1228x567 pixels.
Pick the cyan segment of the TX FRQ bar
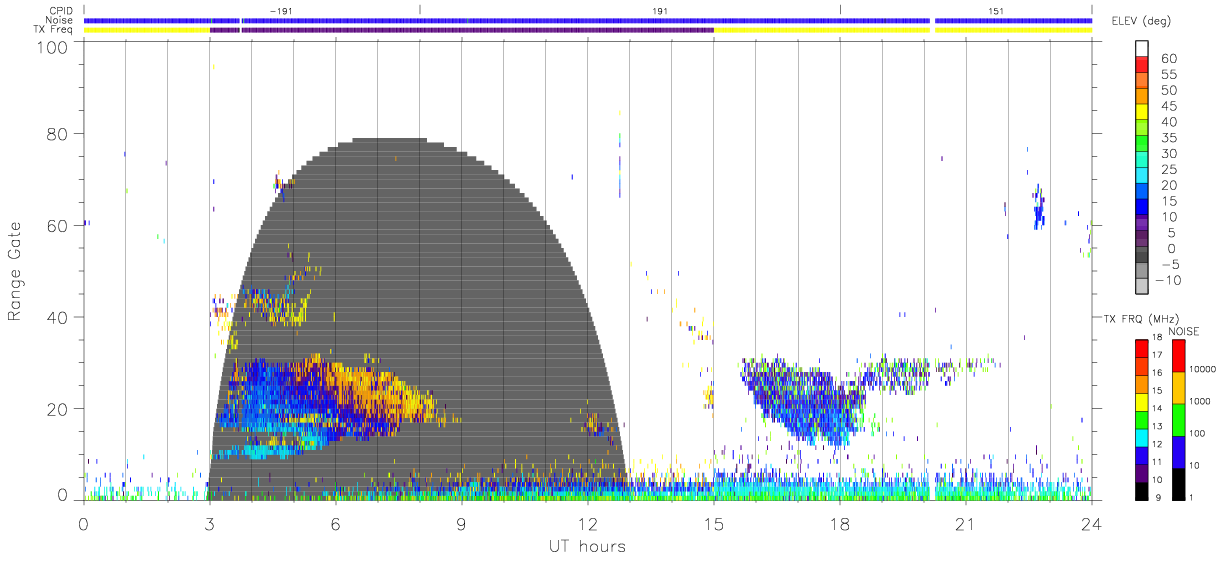coord(1141,436)
